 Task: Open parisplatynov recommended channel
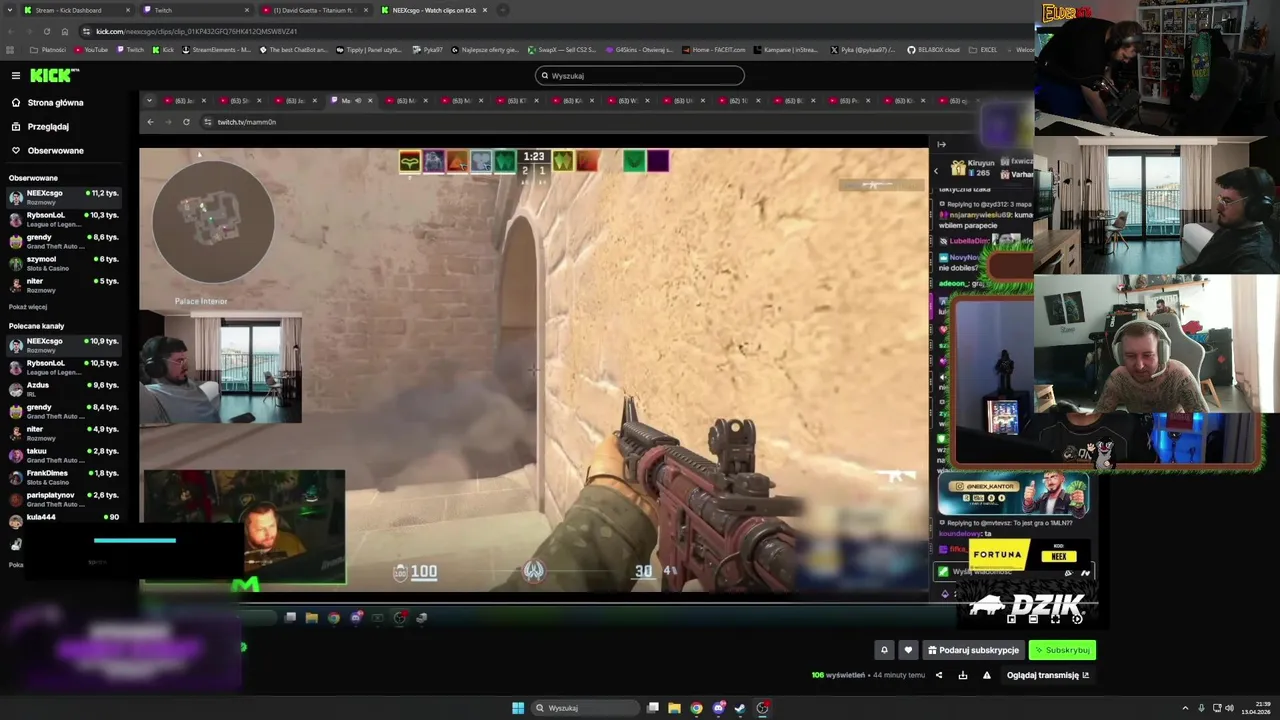(x=62, y=499)
